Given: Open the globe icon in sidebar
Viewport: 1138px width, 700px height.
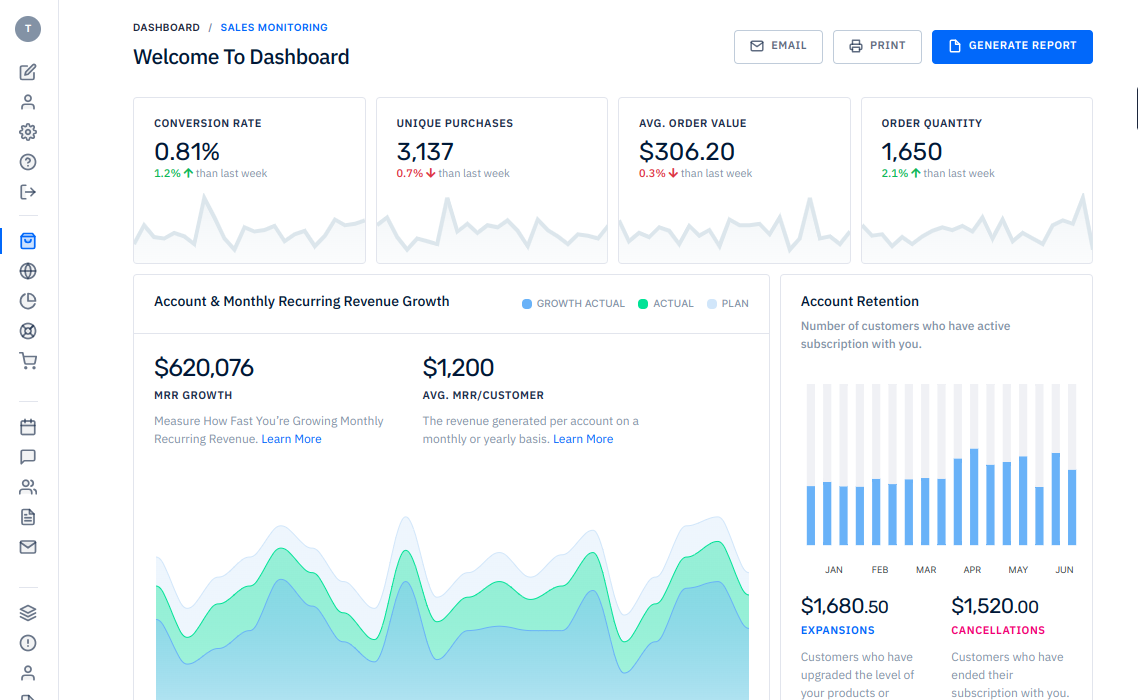Looking at the screenshot, I should pyautogui.click(x=28, y=271).
